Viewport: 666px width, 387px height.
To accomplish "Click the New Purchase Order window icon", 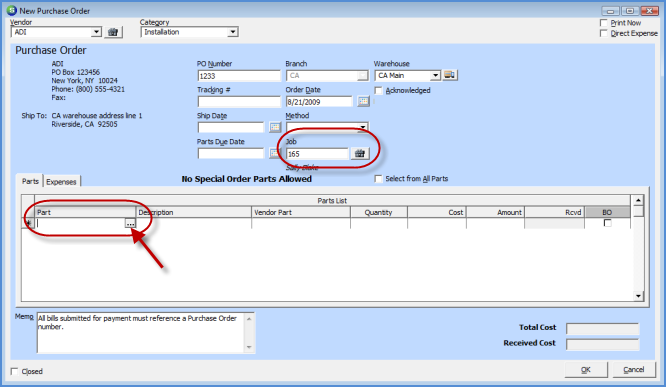I will click(x=11, y=10).
